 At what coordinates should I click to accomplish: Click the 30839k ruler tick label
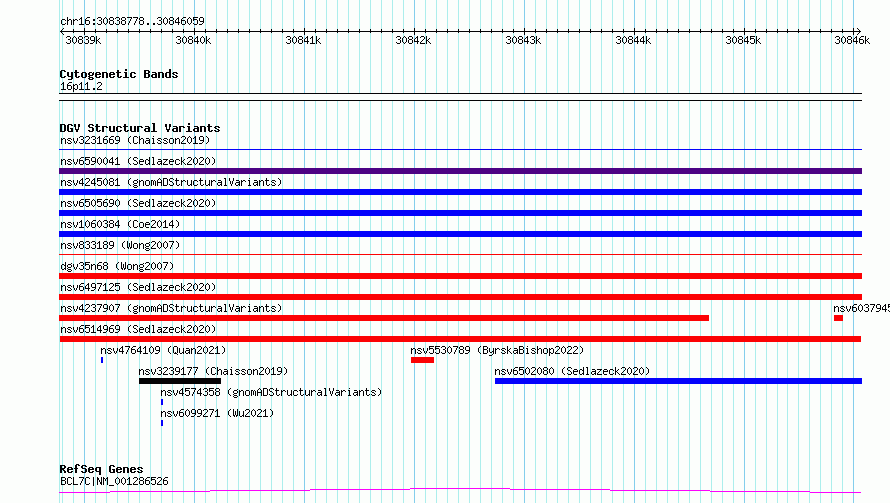coord(83,40)
